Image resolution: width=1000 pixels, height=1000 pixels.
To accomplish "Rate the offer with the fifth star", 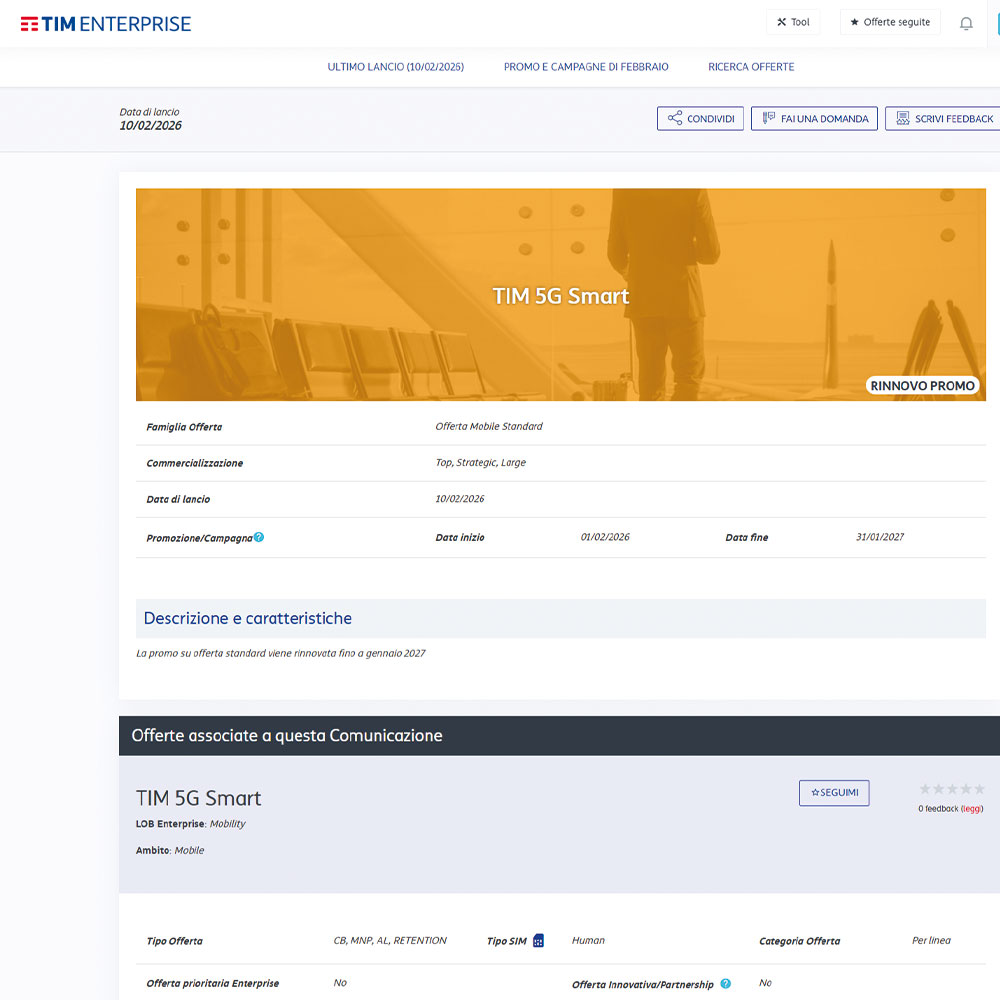I will [979, 789].
